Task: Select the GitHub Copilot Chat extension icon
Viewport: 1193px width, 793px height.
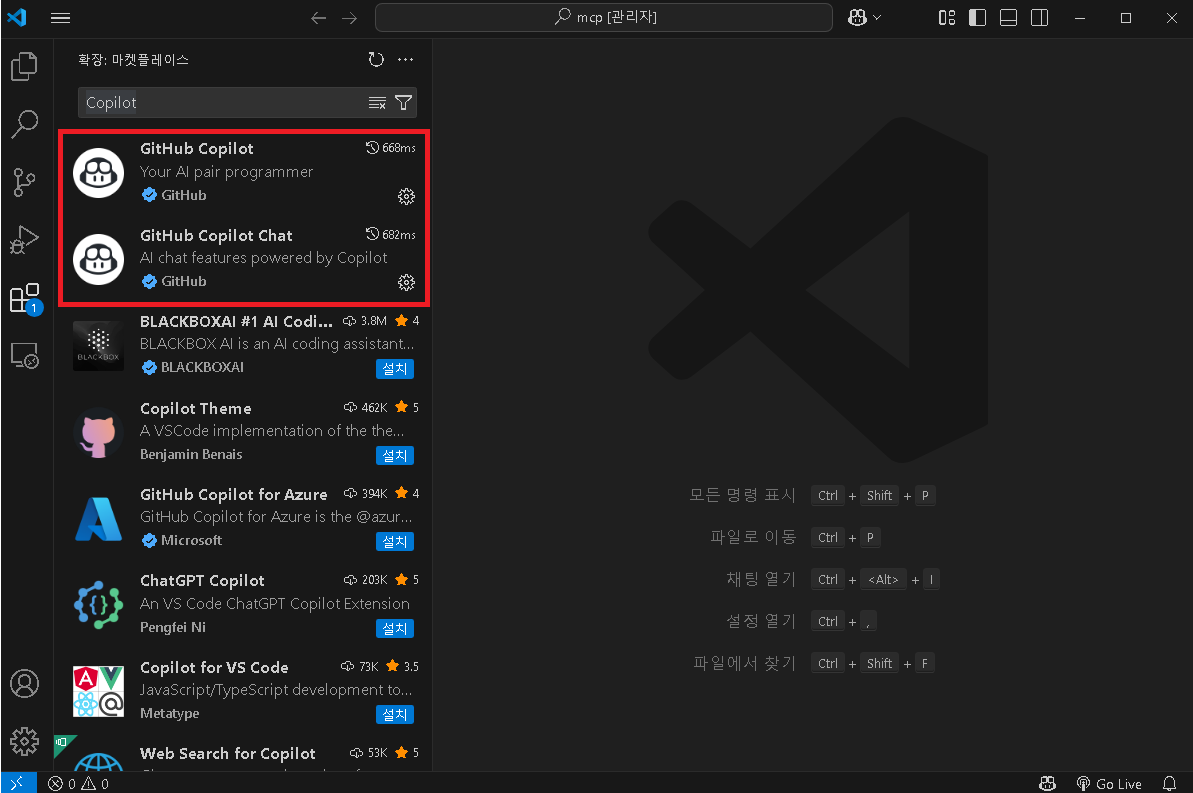Action: (x=98, y=260)
